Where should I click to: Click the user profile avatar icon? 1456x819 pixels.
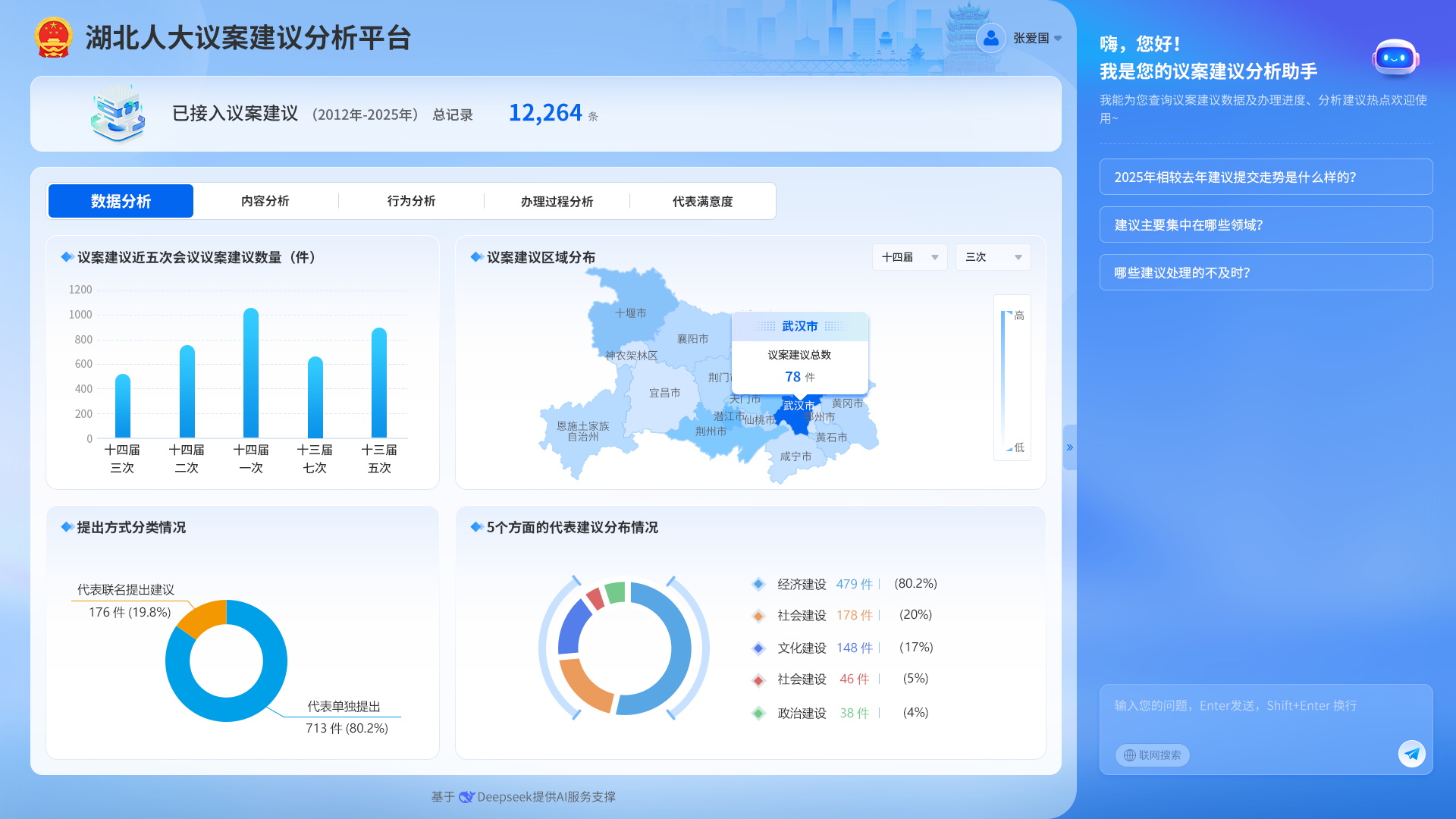[990, 38]
